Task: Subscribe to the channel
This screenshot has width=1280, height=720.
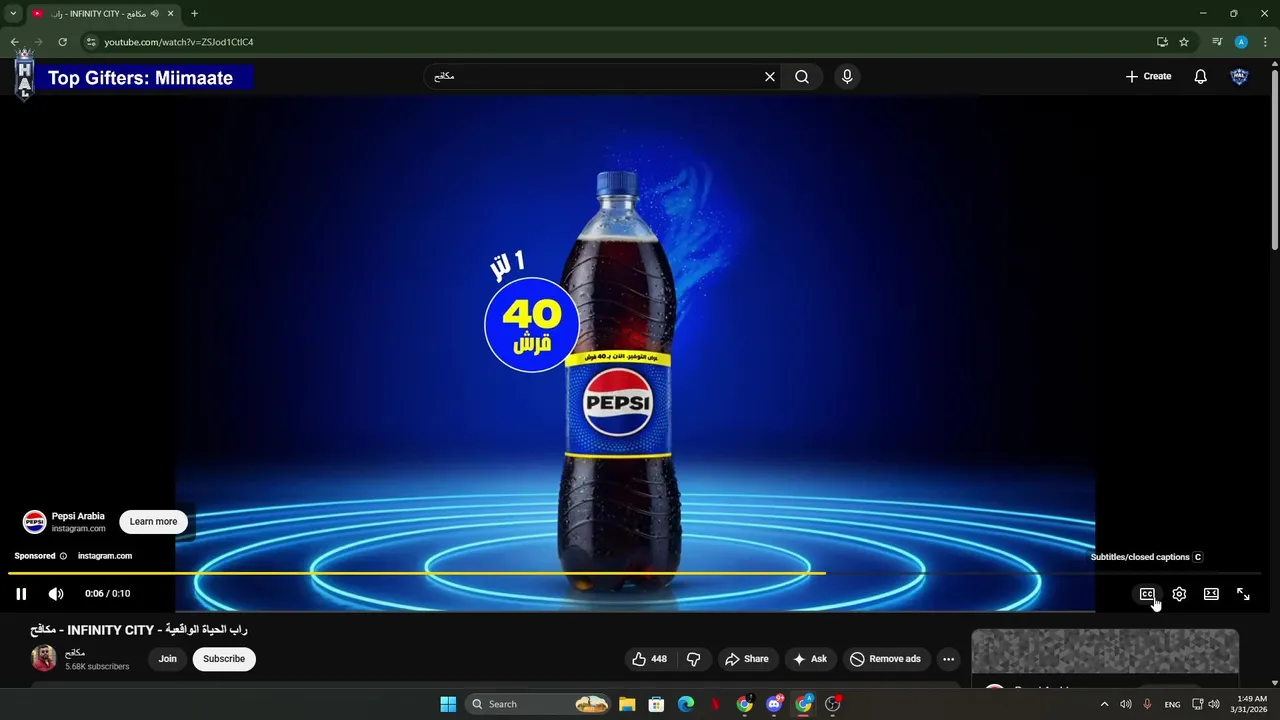Action: click(x=224, y=659)
